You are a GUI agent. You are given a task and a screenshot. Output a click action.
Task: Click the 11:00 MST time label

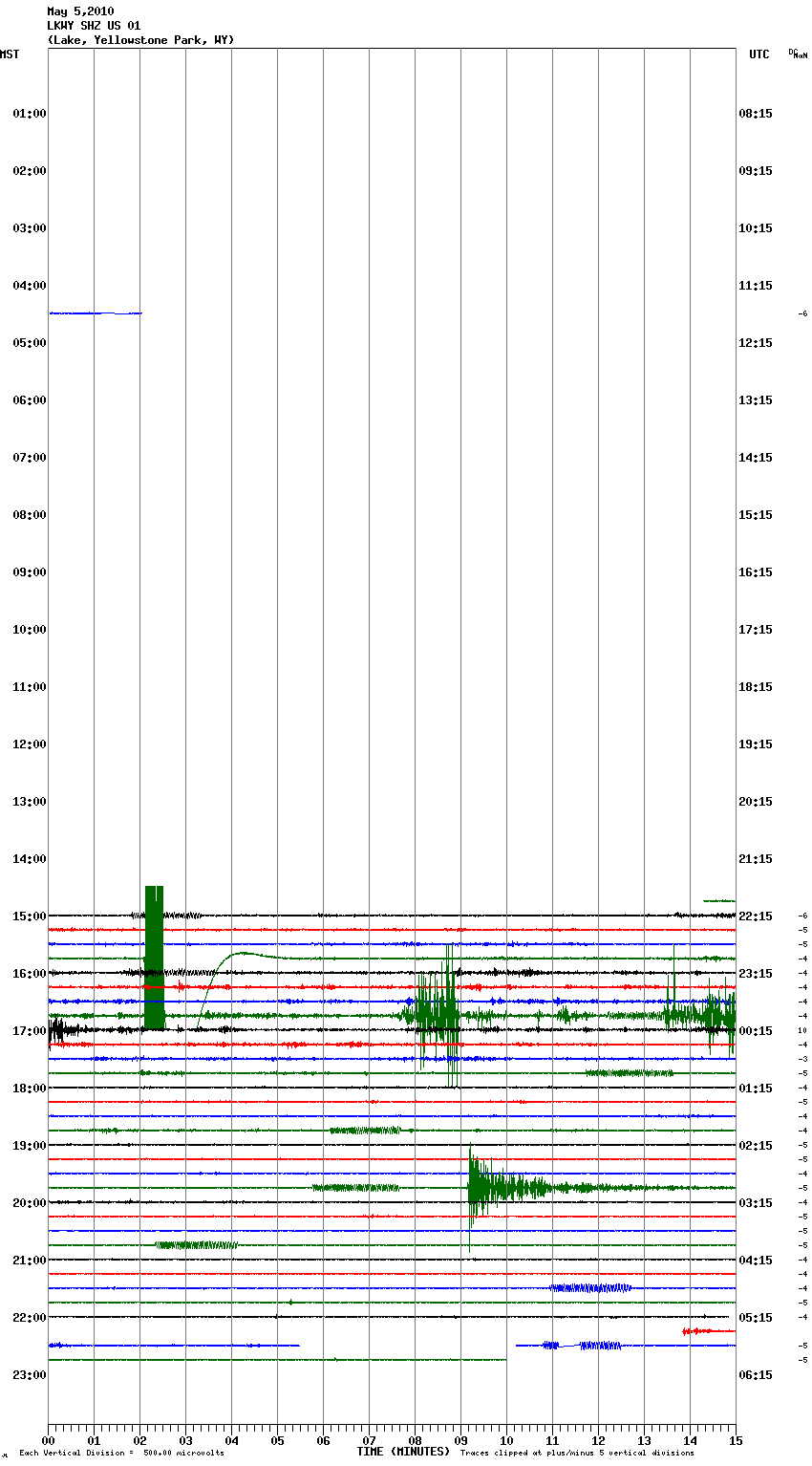pos(30,687)
